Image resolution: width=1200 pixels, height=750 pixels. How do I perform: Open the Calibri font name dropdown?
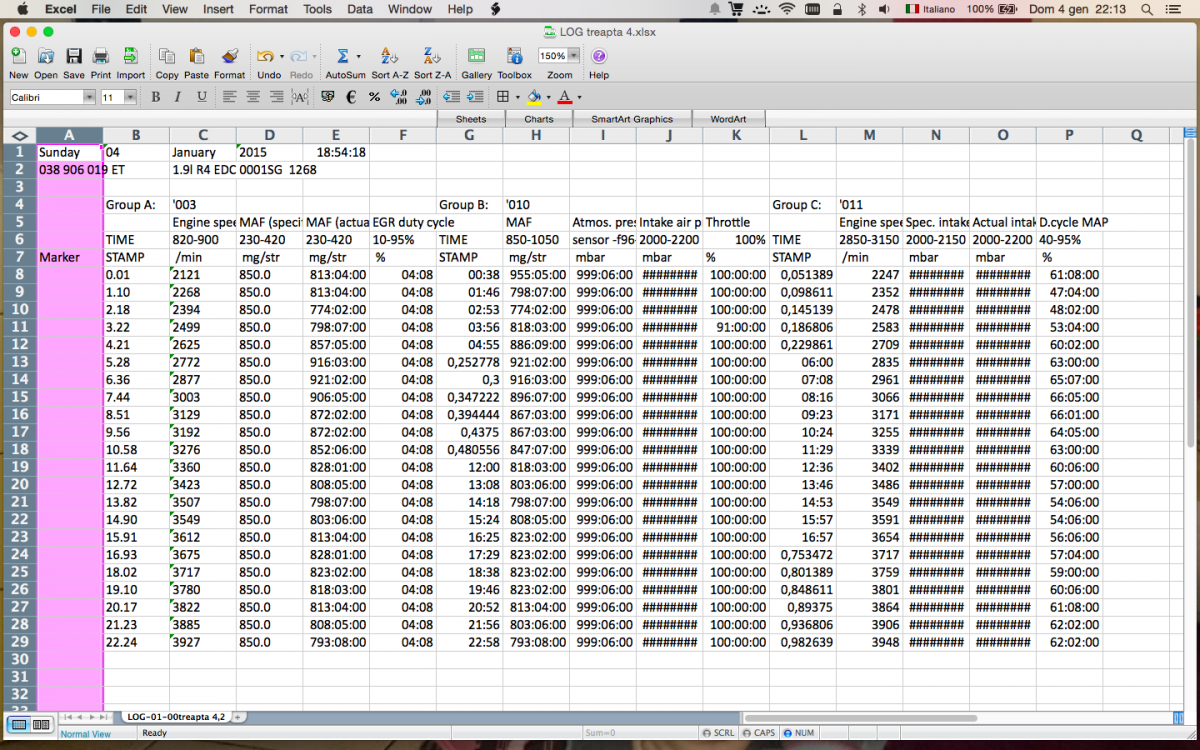89,97
